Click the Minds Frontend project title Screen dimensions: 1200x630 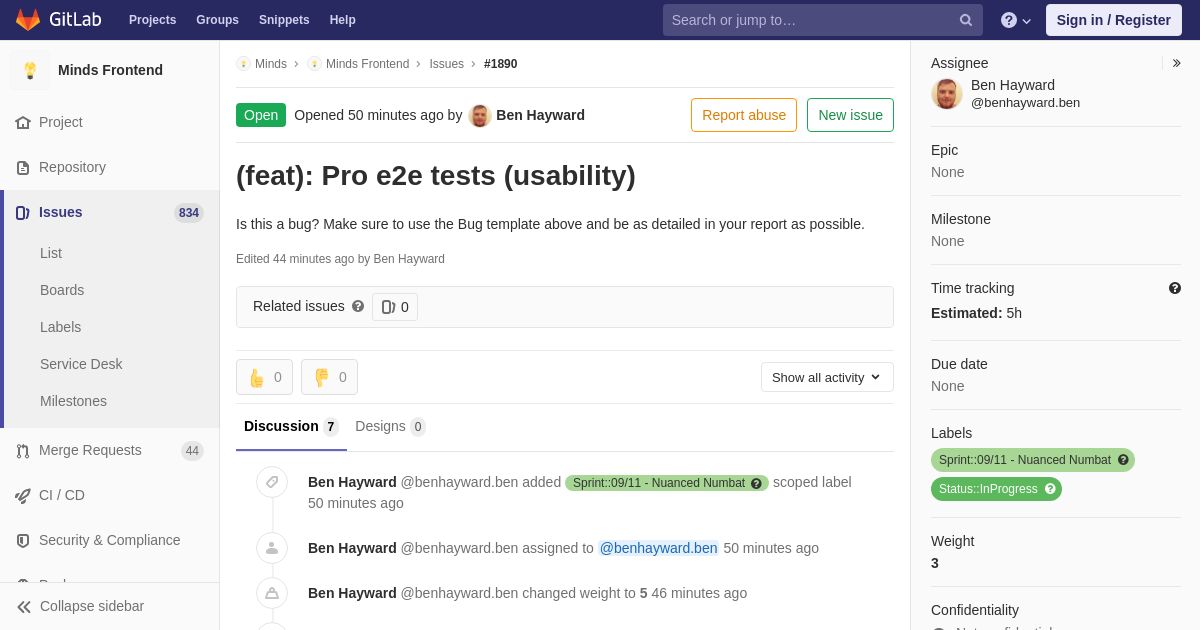pyautogui.click(x=110, y=70)
